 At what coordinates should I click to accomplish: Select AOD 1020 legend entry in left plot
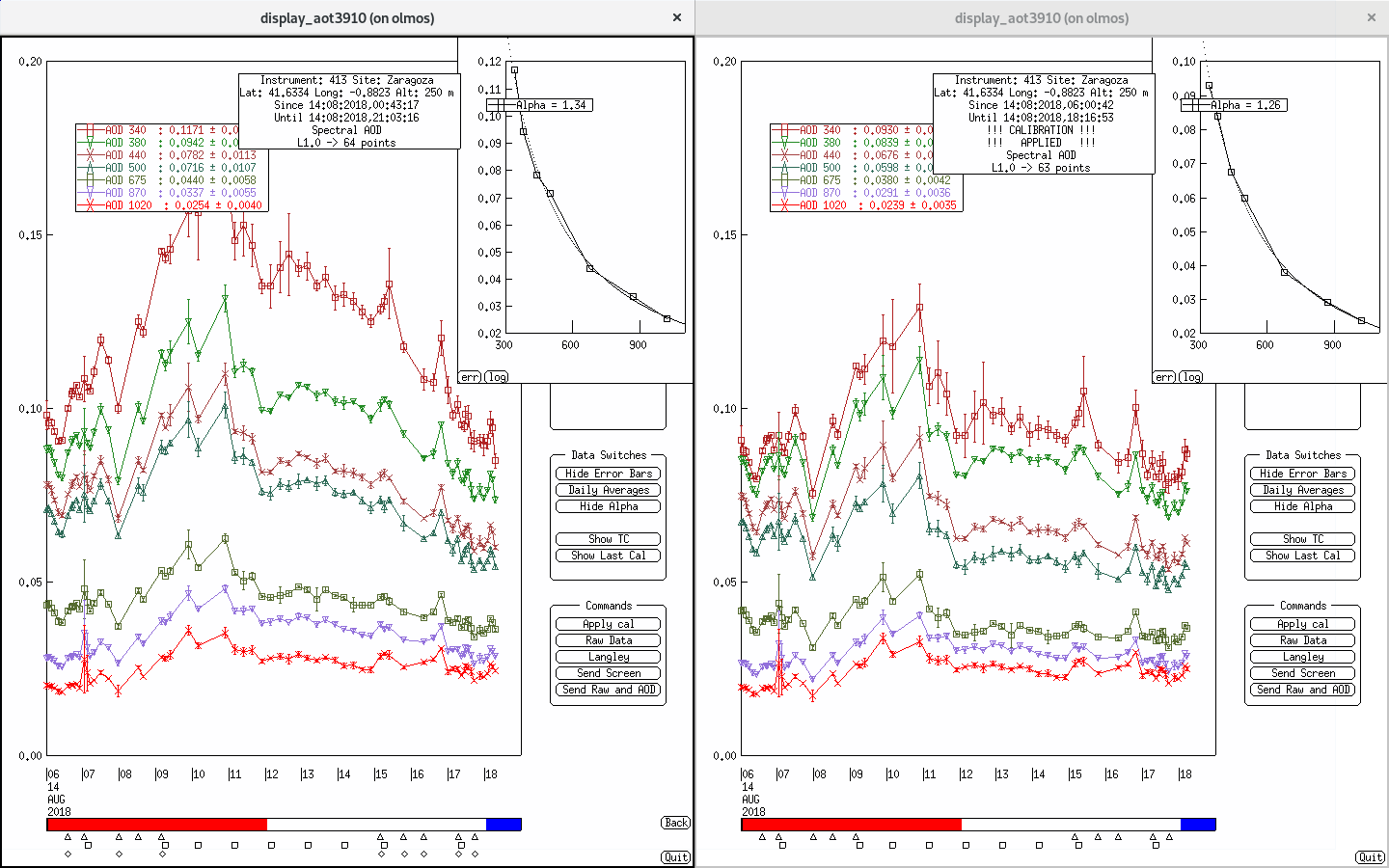(171, 205)
